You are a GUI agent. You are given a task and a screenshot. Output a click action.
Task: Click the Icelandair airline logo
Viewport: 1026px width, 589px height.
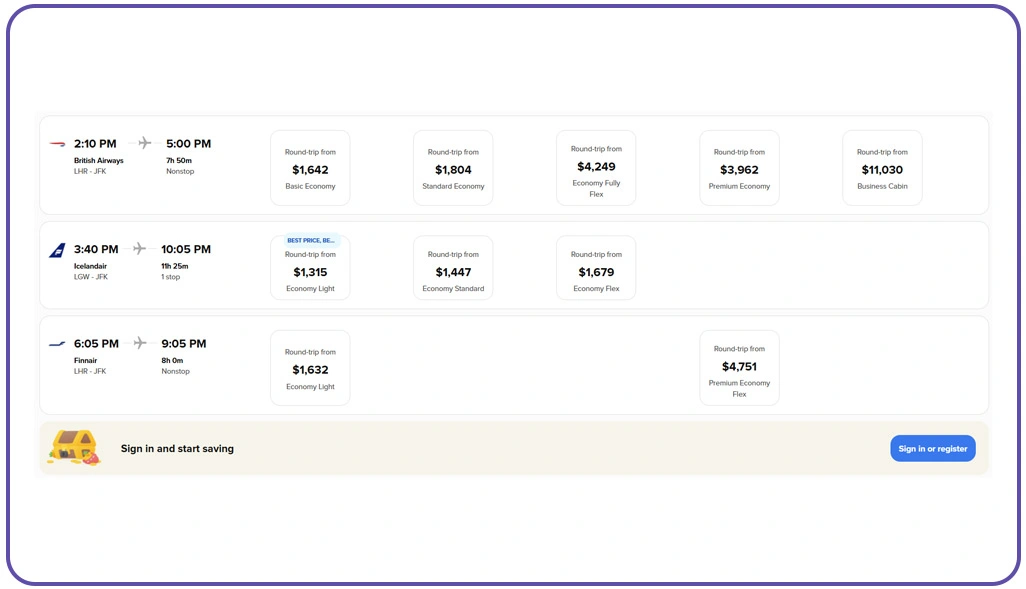tap(57, 249)
